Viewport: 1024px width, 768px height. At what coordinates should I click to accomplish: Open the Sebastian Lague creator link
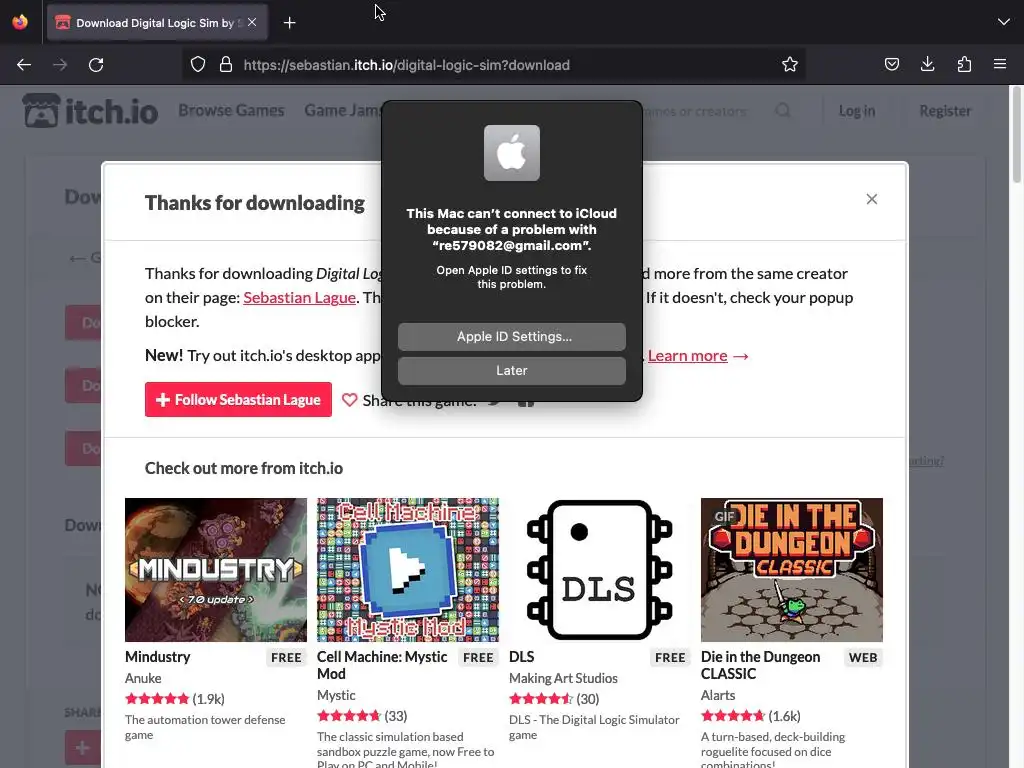coord(299,297)
